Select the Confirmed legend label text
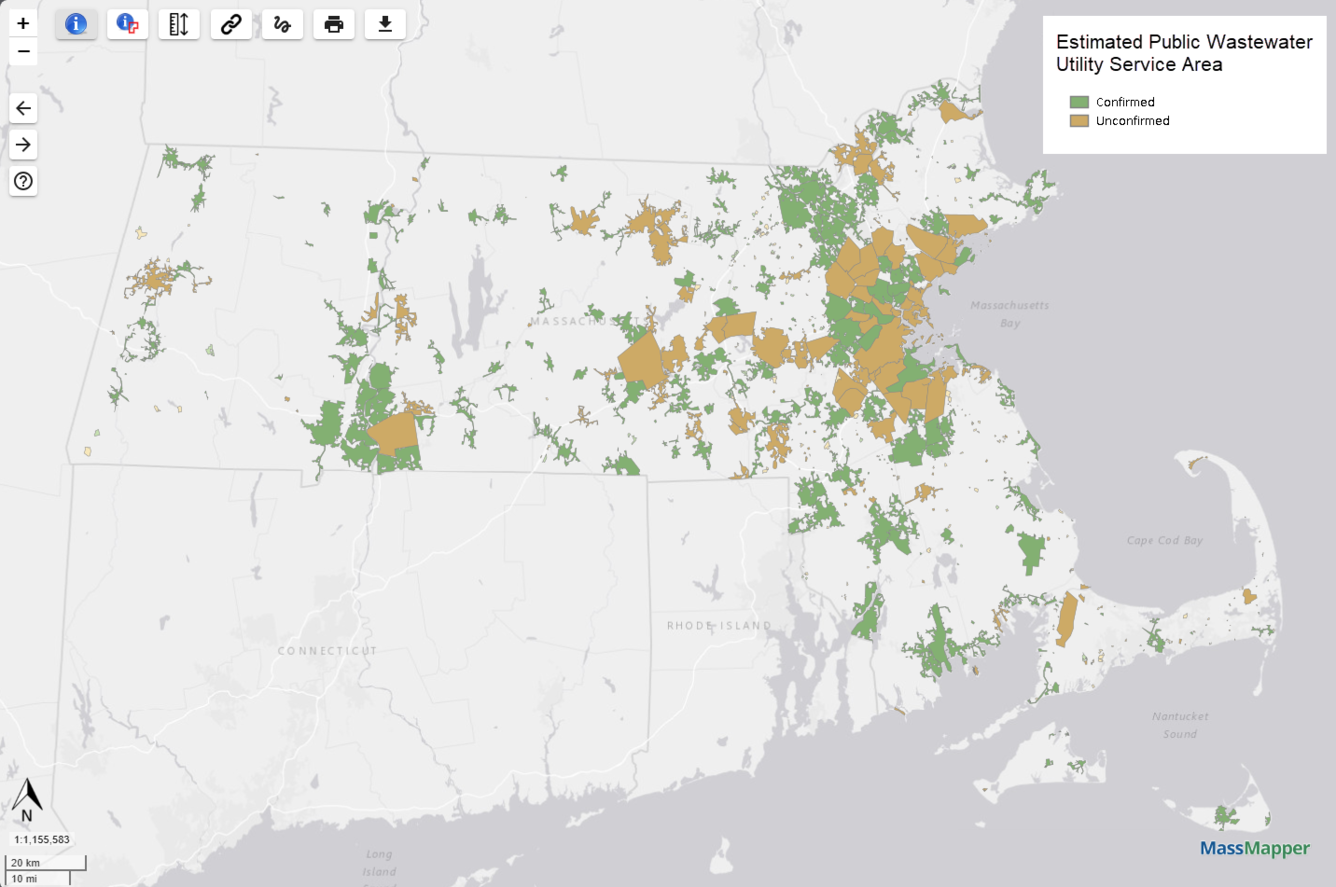 pos(1127,102)
